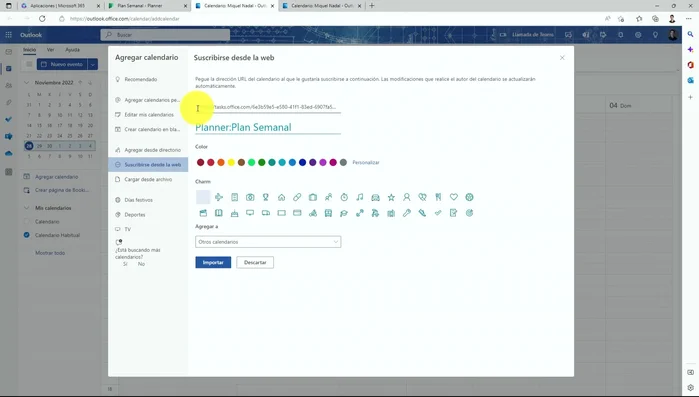Click Agregar calendario in left pane
The height and width of the screenshot is (397, 699).
[56, 177]
